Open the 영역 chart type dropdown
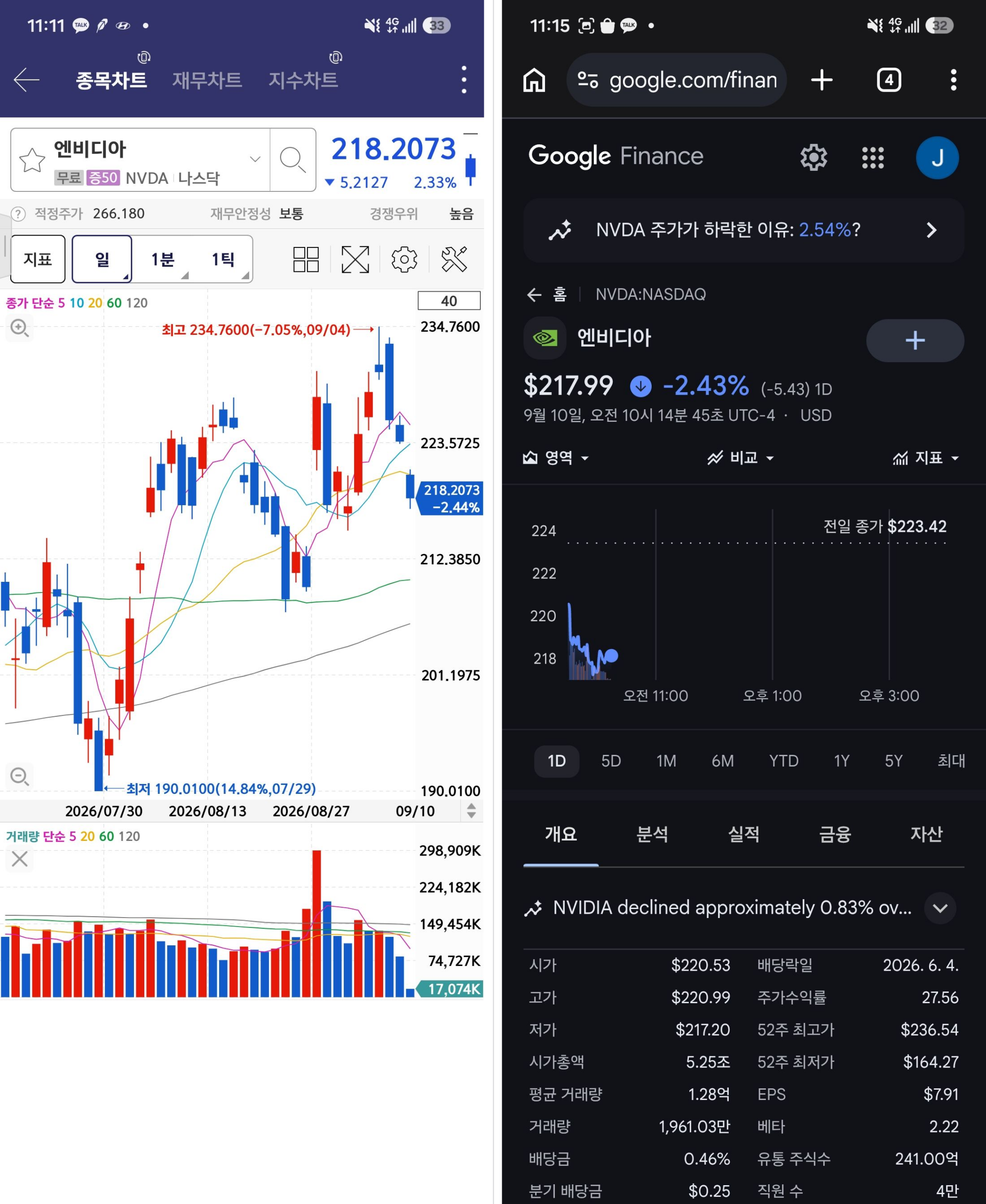986x1204 pixels. pos(555,458)
